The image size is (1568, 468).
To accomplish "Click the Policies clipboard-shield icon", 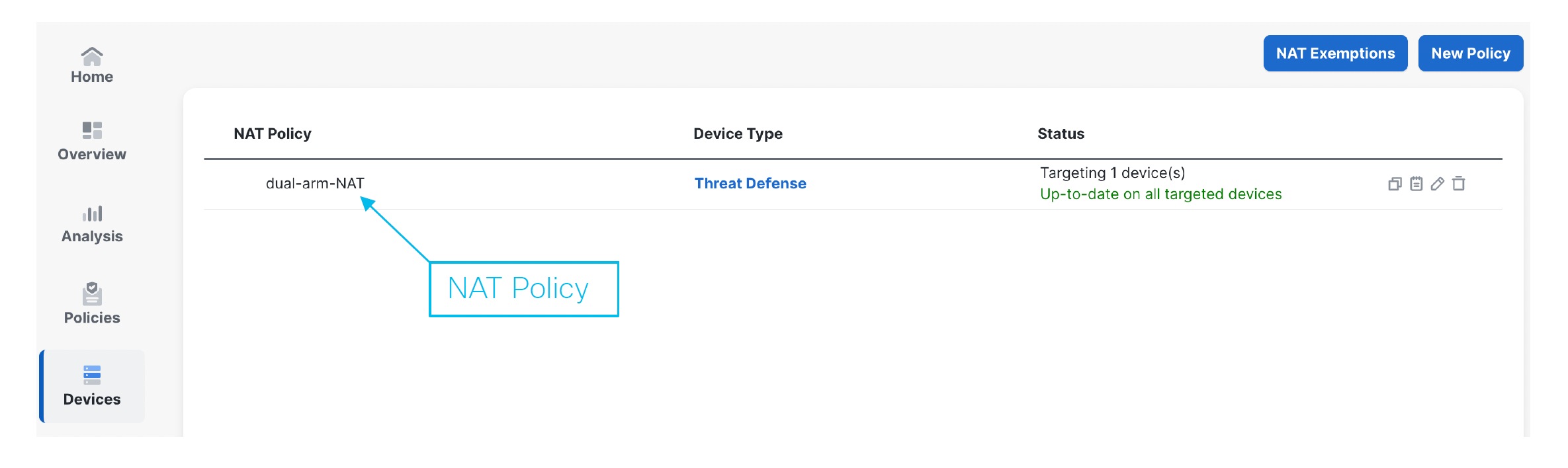I will tap(92, 293).
